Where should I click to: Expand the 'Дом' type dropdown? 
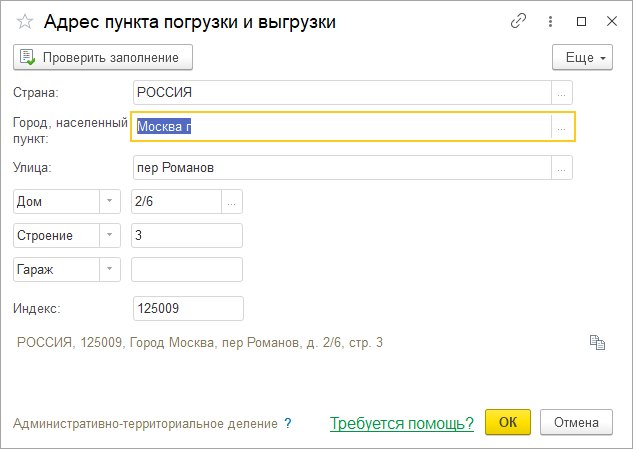click(109, 201)
